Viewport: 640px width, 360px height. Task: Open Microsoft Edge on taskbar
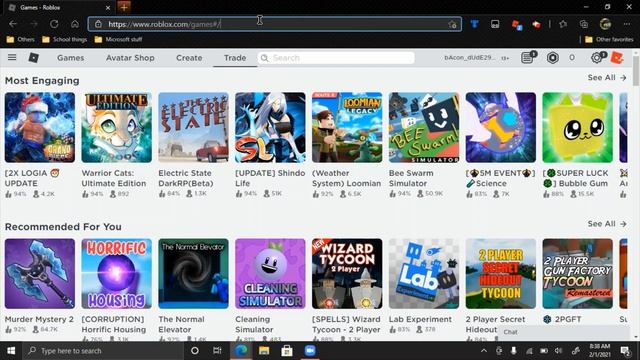[x=241, y=351]
